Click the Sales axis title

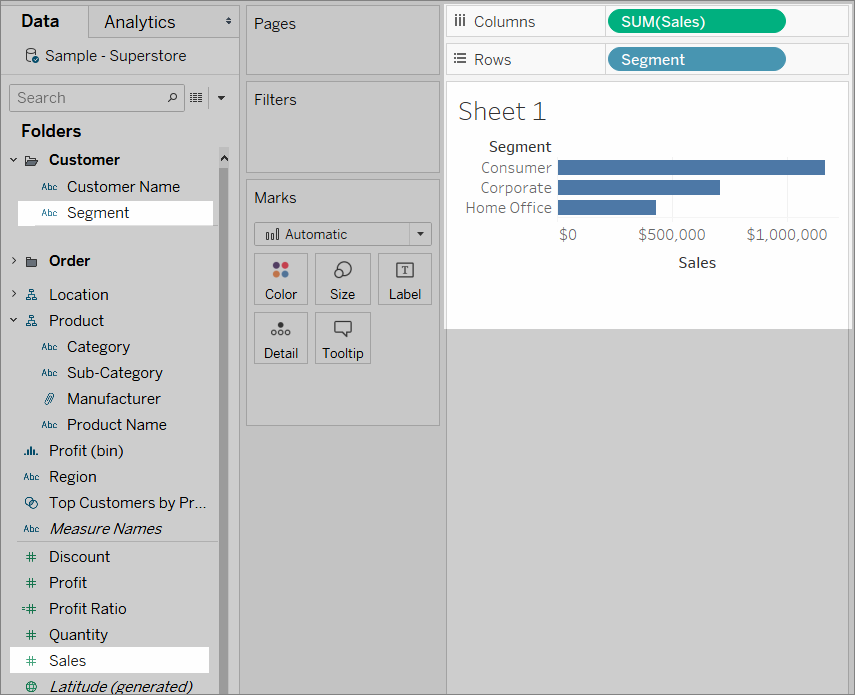tap(697, 263)
